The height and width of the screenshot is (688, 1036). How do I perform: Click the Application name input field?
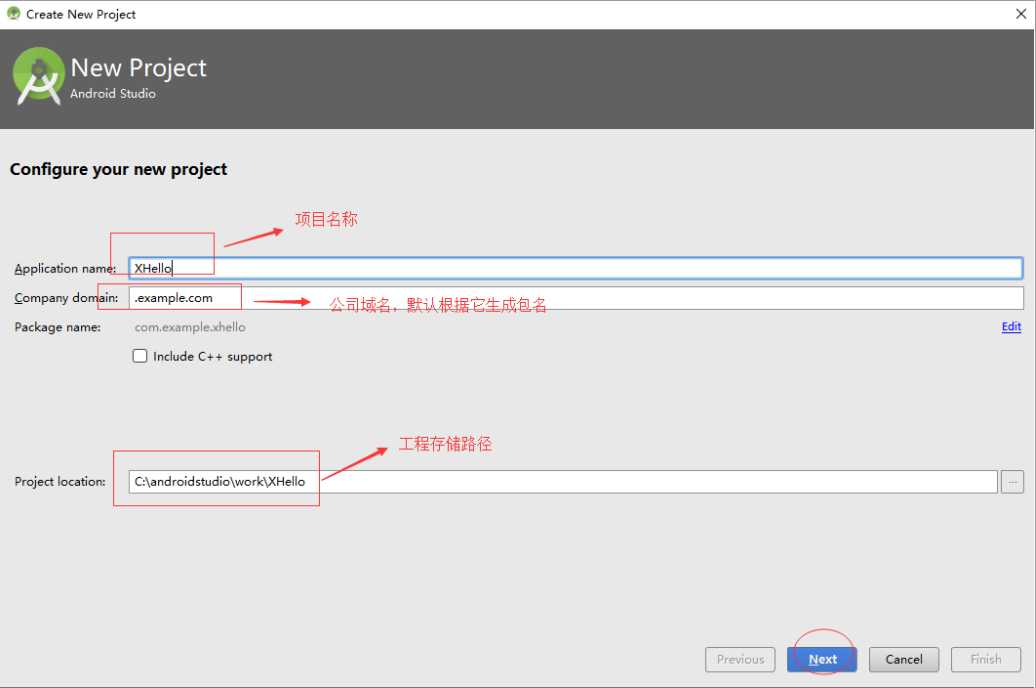point(575,268)
